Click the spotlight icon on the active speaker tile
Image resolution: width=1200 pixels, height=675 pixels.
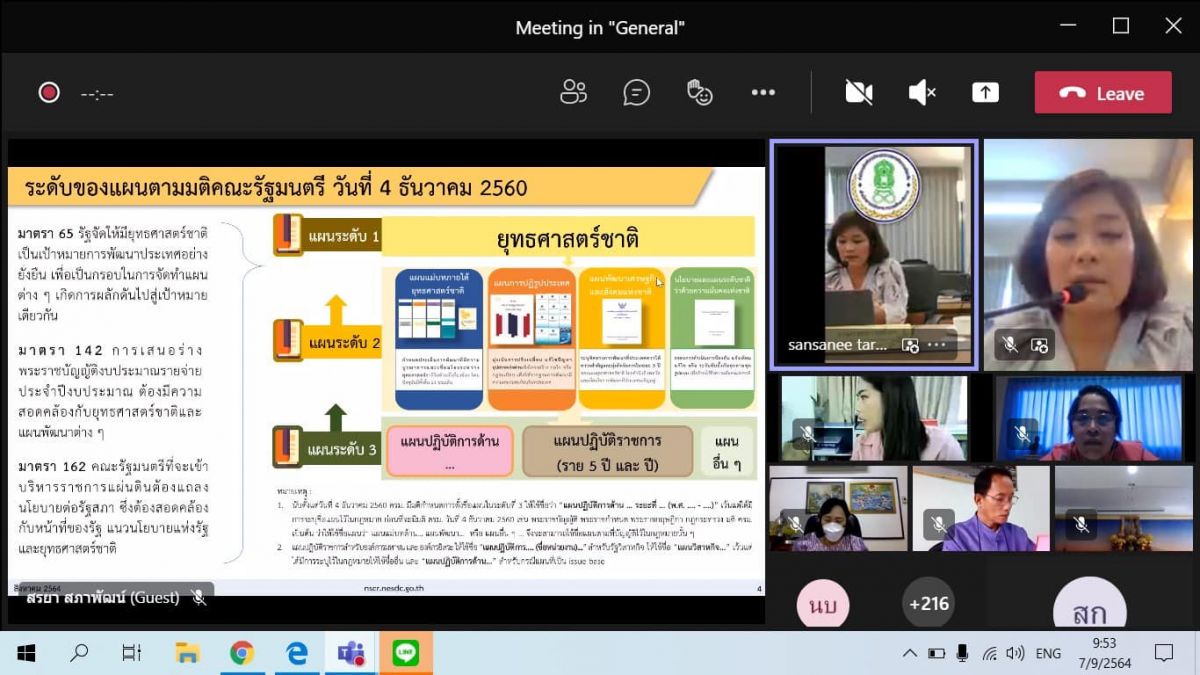click(x=1040, y=345)
